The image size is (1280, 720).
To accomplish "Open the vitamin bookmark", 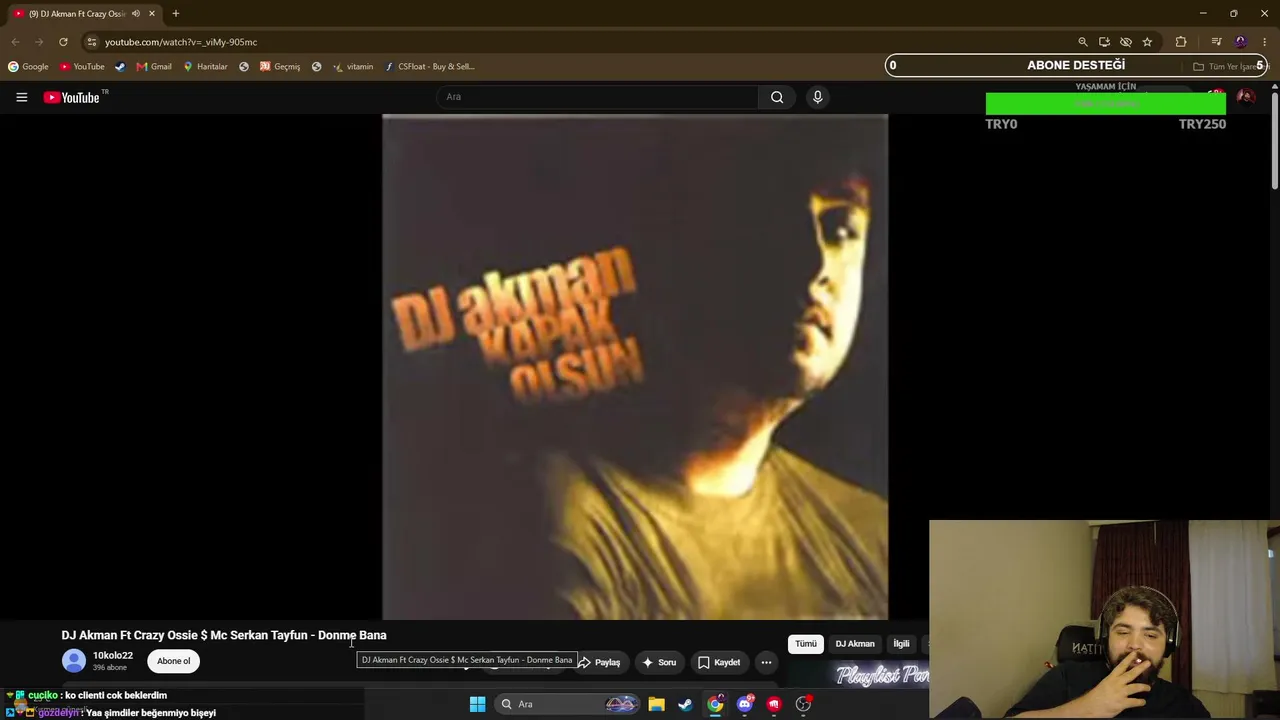I will pos(353,67).
